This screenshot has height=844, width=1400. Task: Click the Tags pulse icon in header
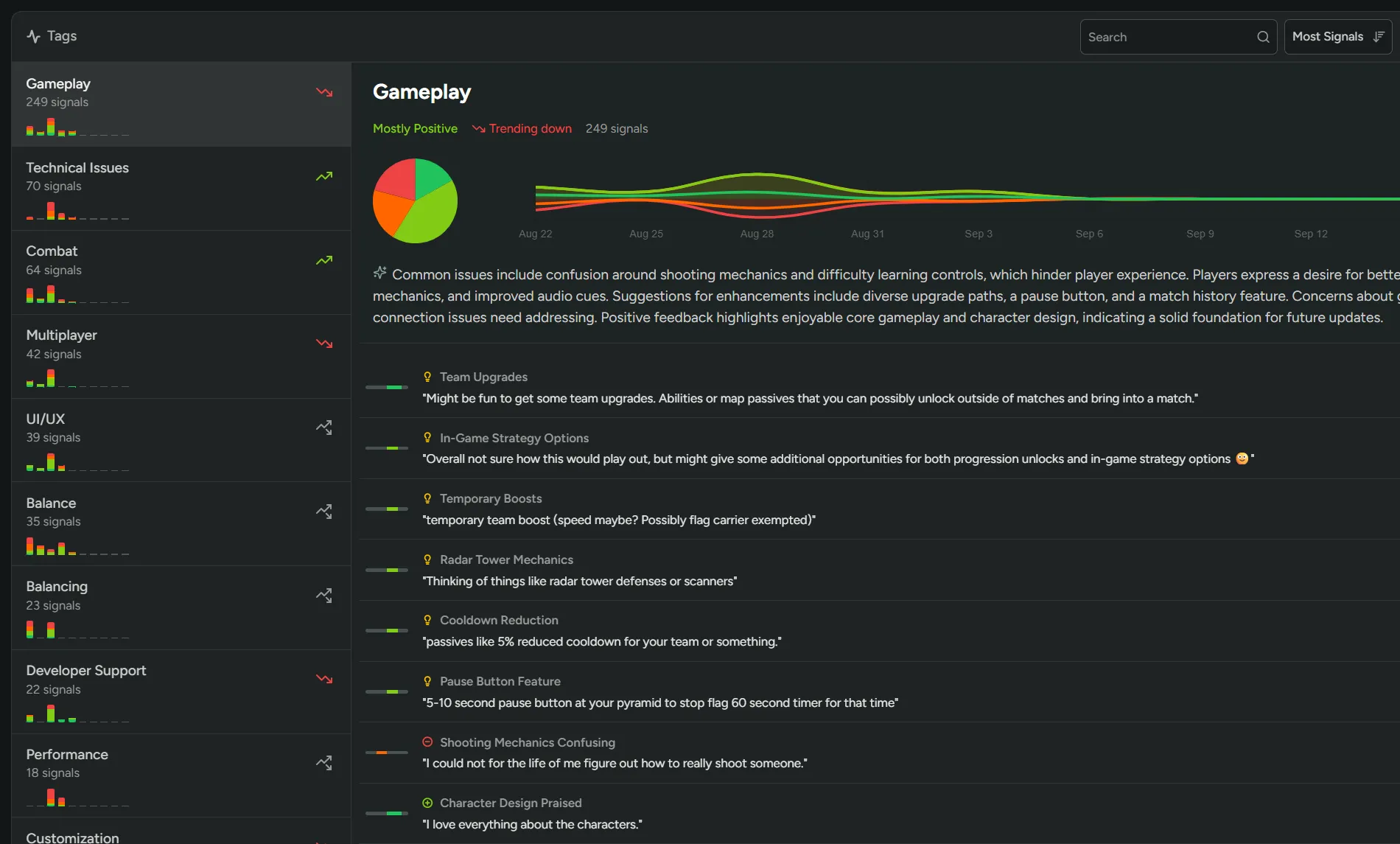(33, 36)
